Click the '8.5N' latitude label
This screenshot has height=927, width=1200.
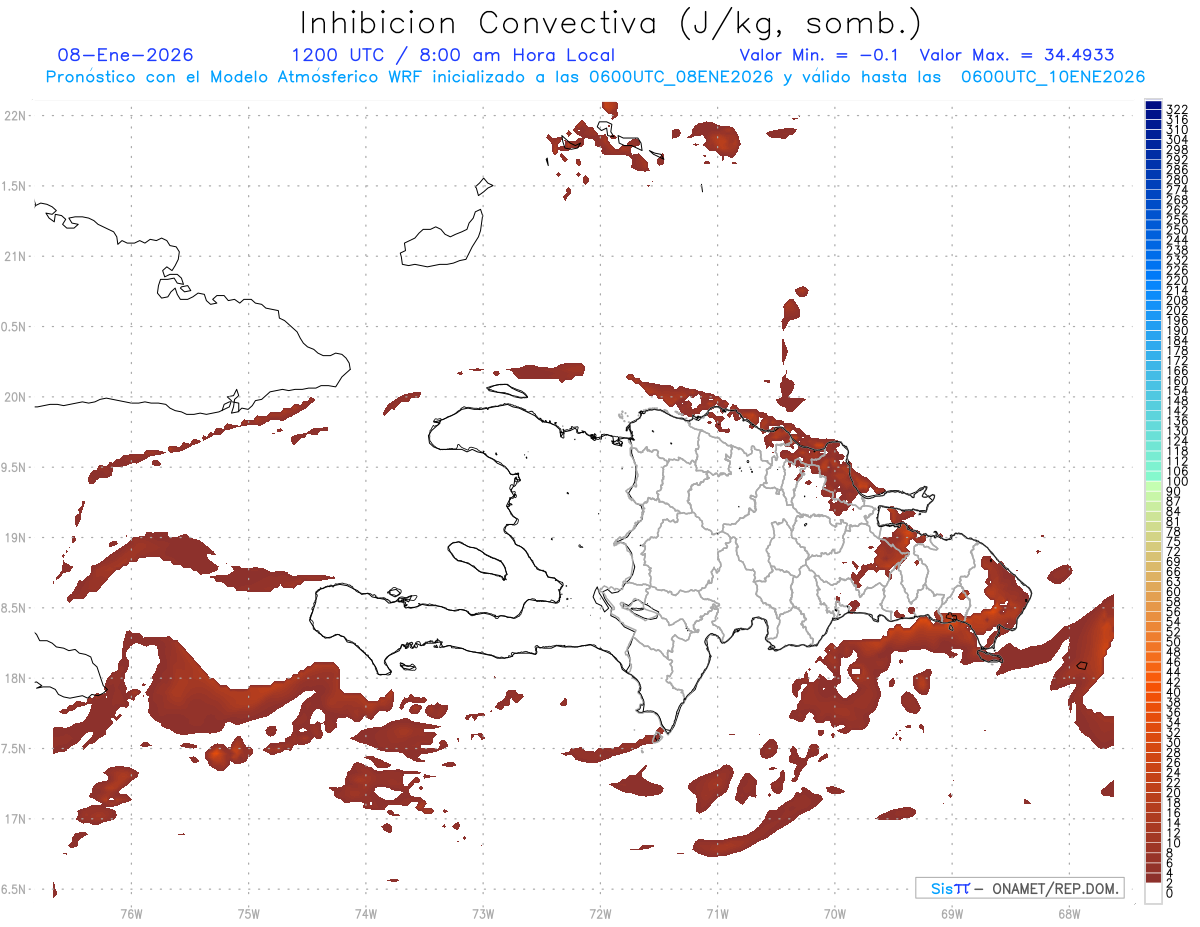(14, 608)
